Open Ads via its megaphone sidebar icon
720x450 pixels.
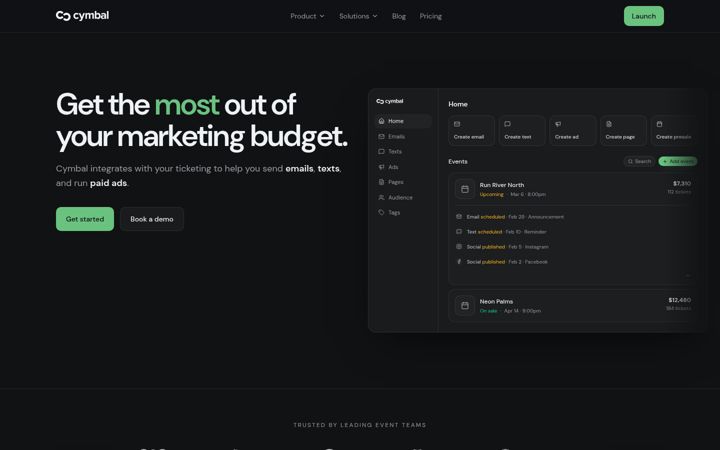tap(381, 167)
